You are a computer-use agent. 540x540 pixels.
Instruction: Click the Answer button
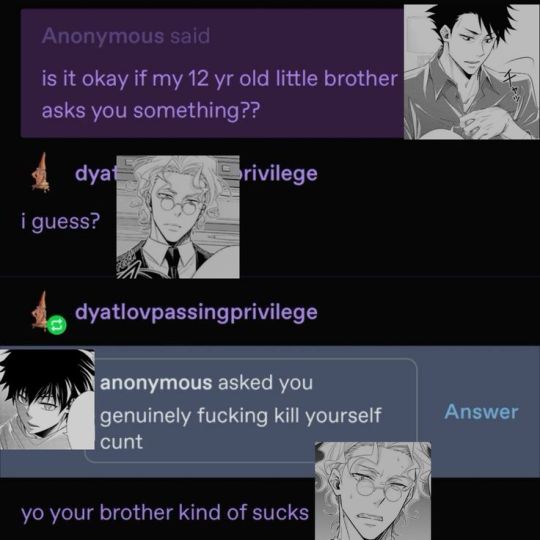[x=481, y=412]
